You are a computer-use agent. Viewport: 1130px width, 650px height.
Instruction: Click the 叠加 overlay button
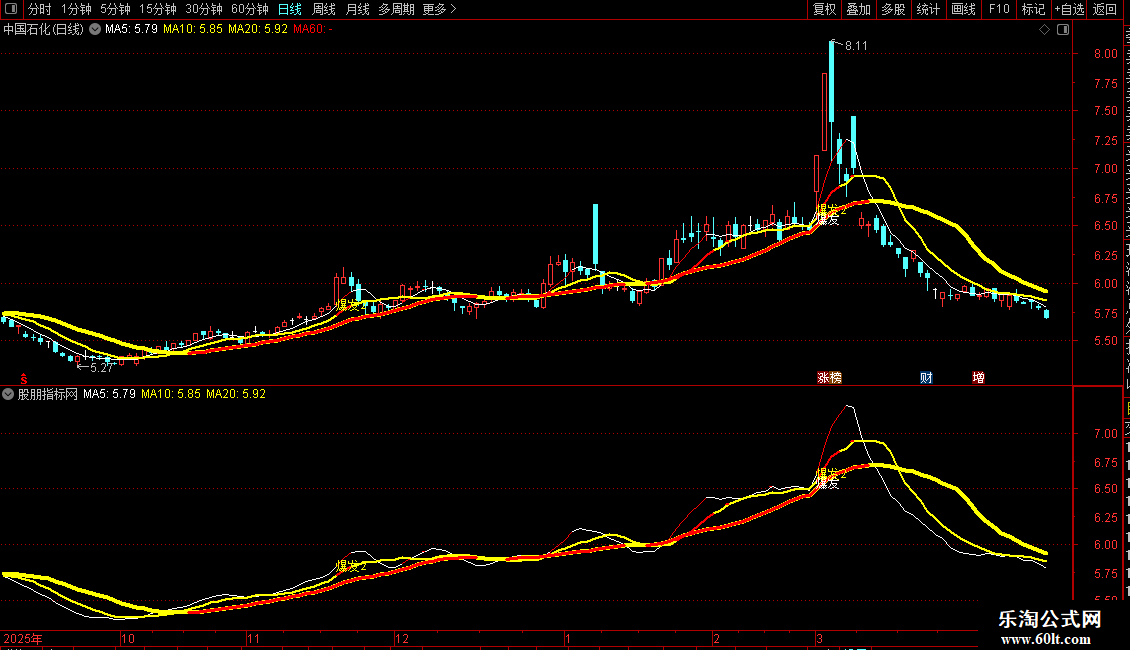coord(858,9)
